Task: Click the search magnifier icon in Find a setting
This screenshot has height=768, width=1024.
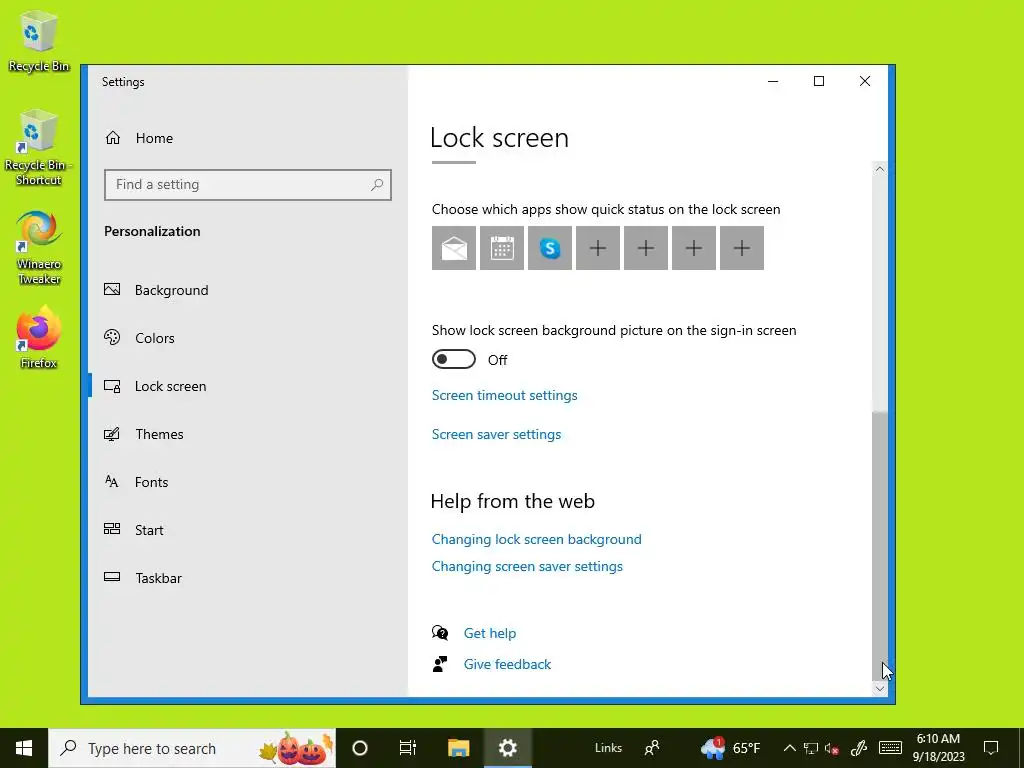Action: (x=377, y=185)
